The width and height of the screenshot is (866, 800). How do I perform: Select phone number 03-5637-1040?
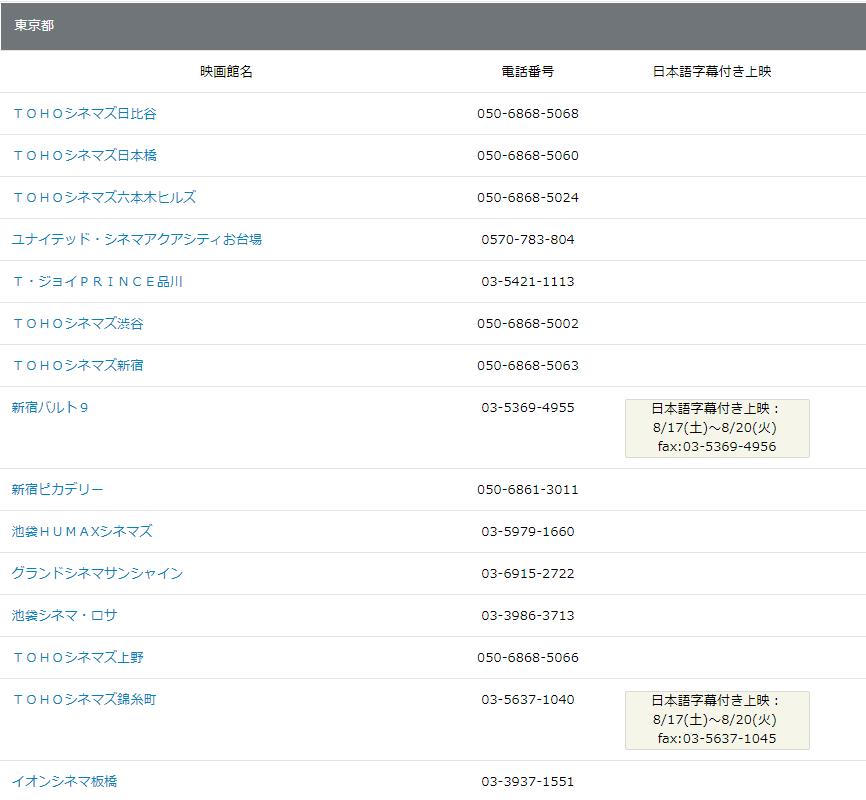click(x=527, y=699)
